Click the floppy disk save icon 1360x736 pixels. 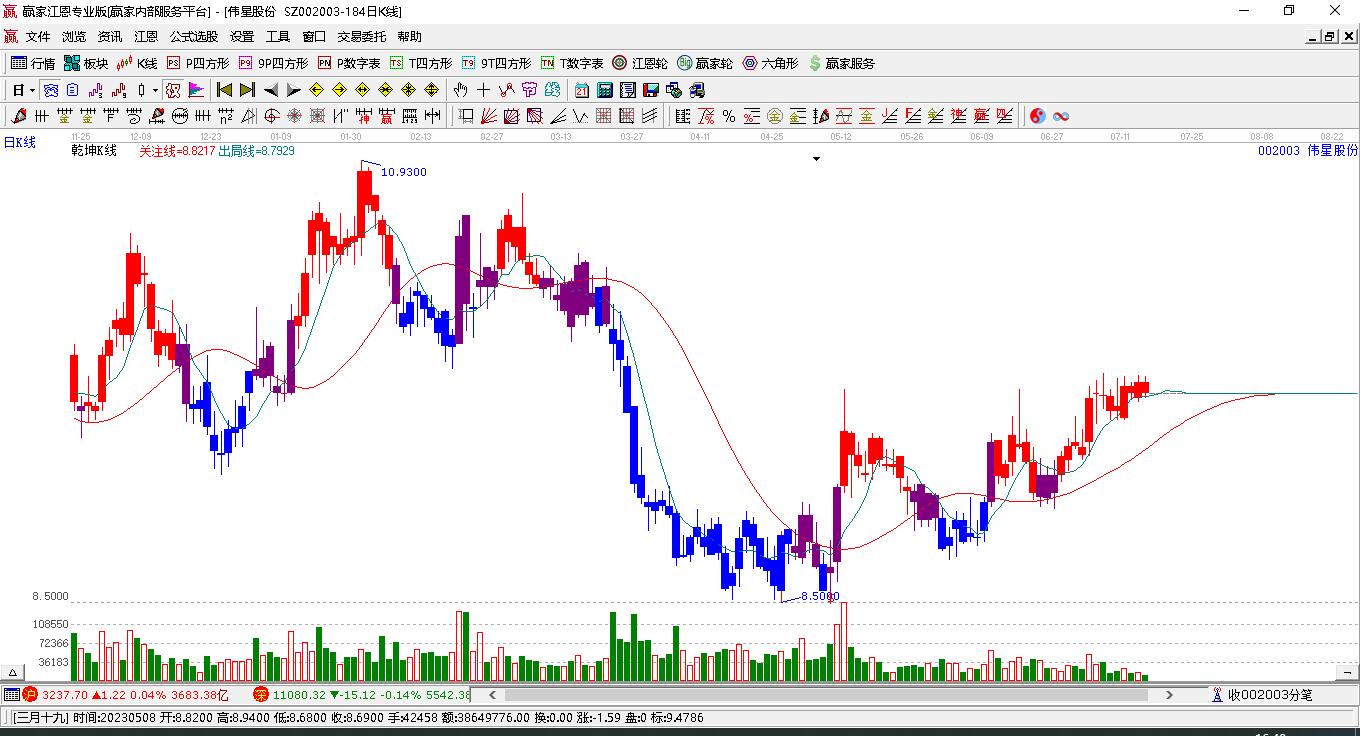651,90
